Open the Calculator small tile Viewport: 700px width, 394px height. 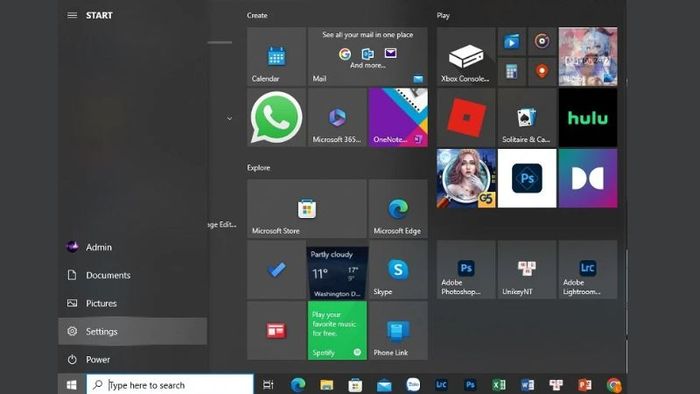tap(512, 71)
